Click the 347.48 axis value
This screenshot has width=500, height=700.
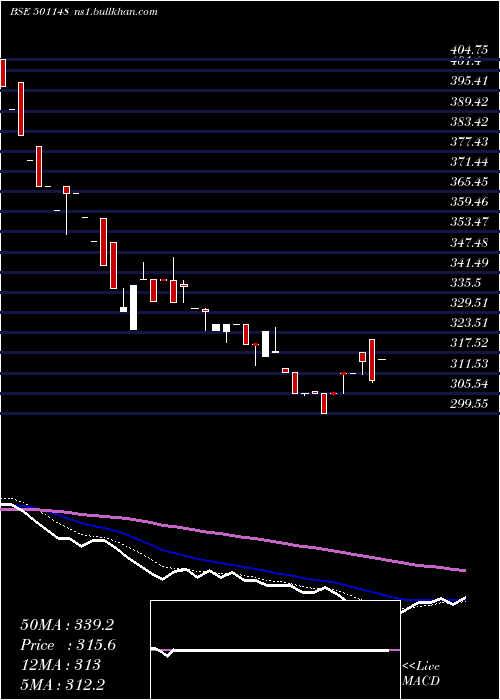click(x=469, y=242)
